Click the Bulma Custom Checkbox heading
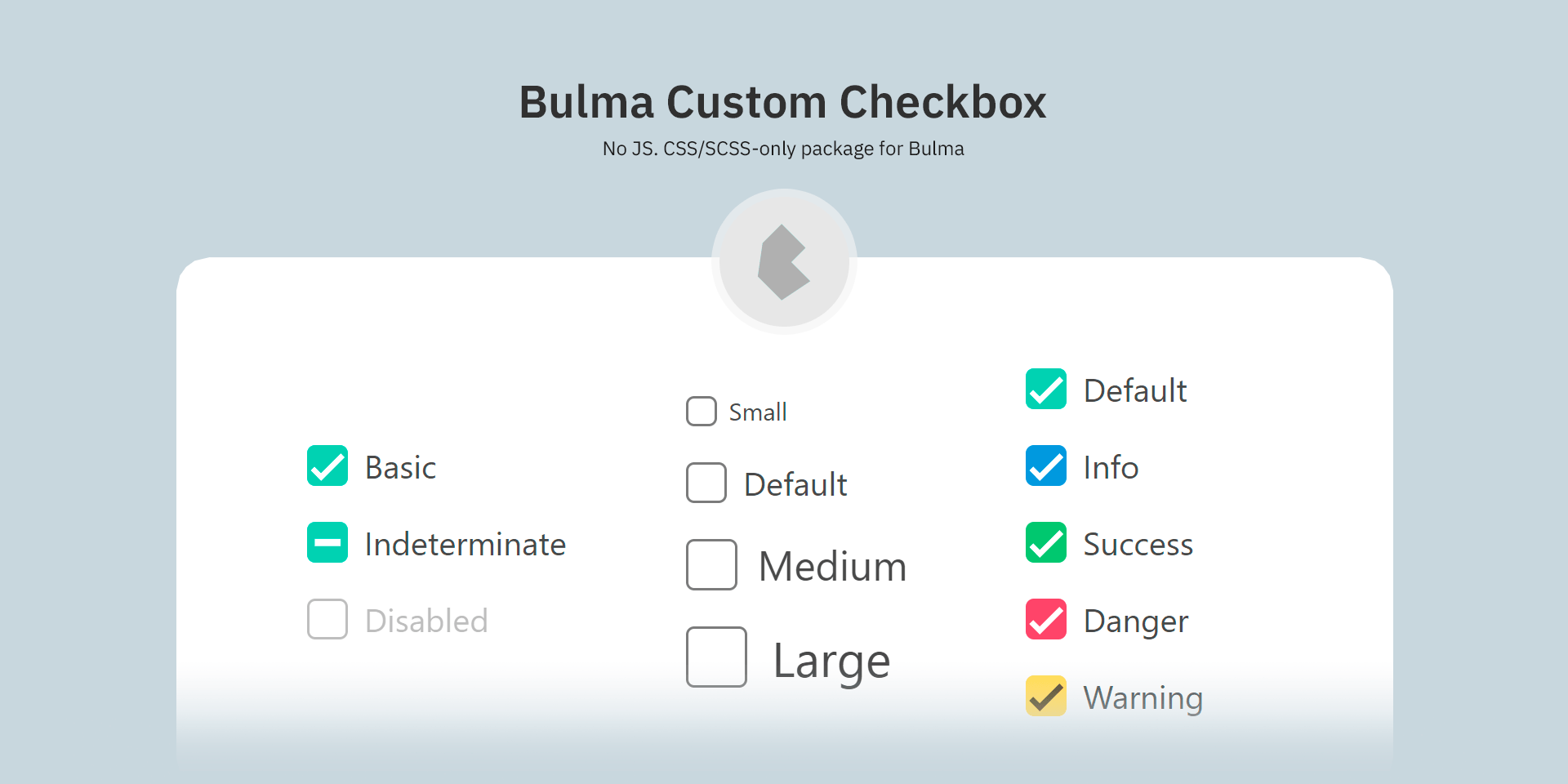 782,101
